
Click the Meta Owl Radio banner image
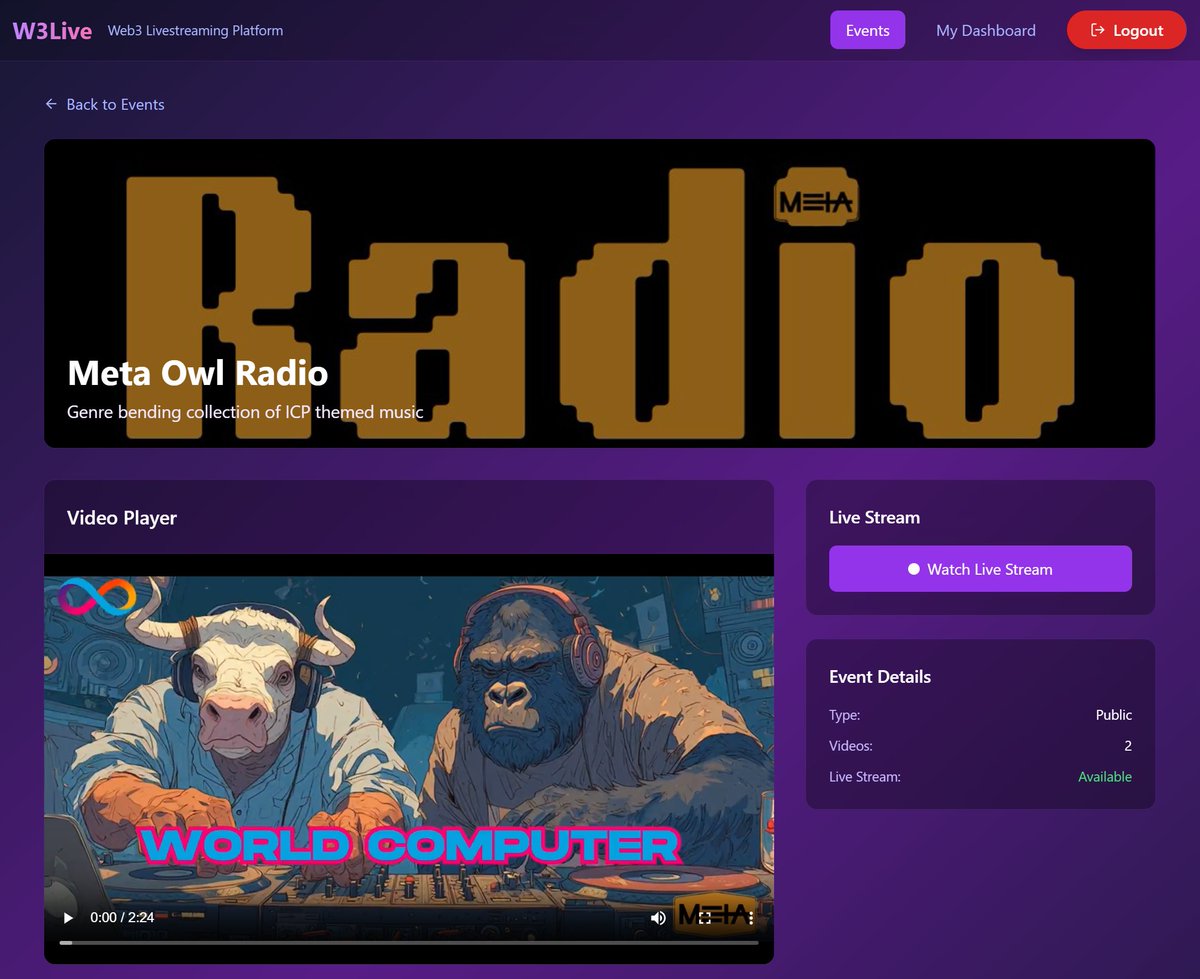(x=599, y=293)
